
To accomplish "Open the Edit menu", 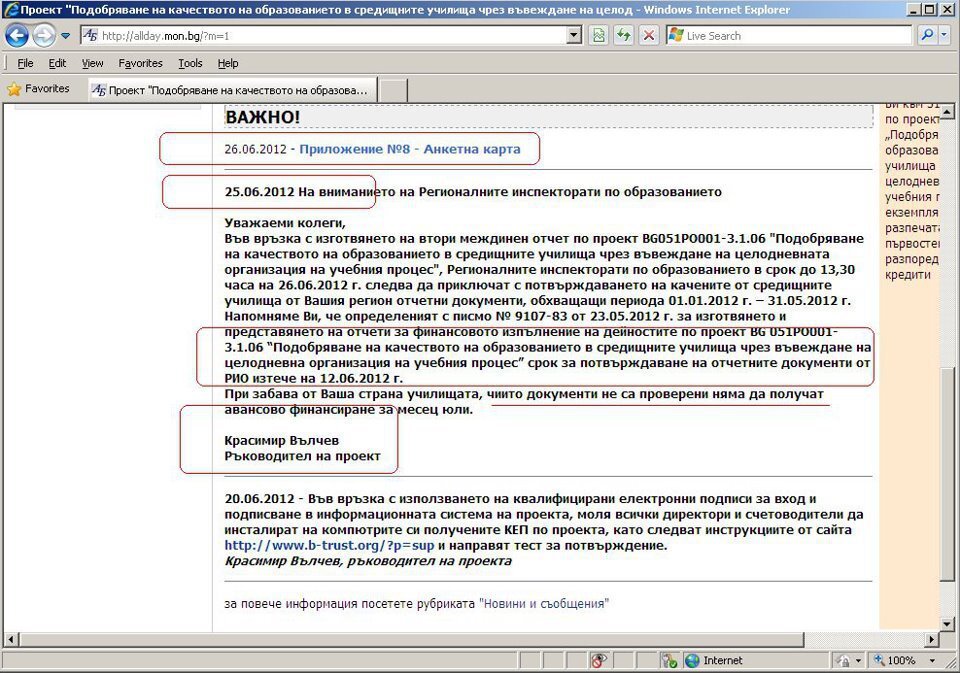I will point(57,63).
